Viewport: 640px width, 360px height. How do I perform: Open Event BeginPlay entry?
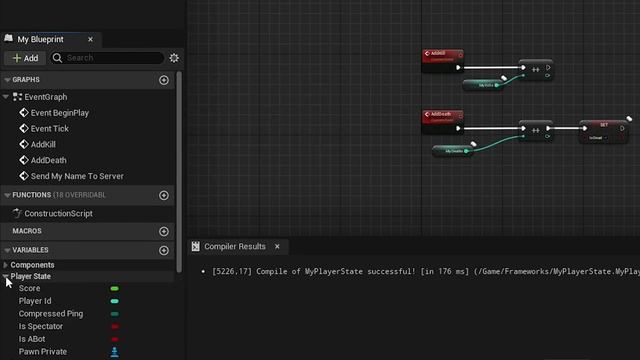60,113
